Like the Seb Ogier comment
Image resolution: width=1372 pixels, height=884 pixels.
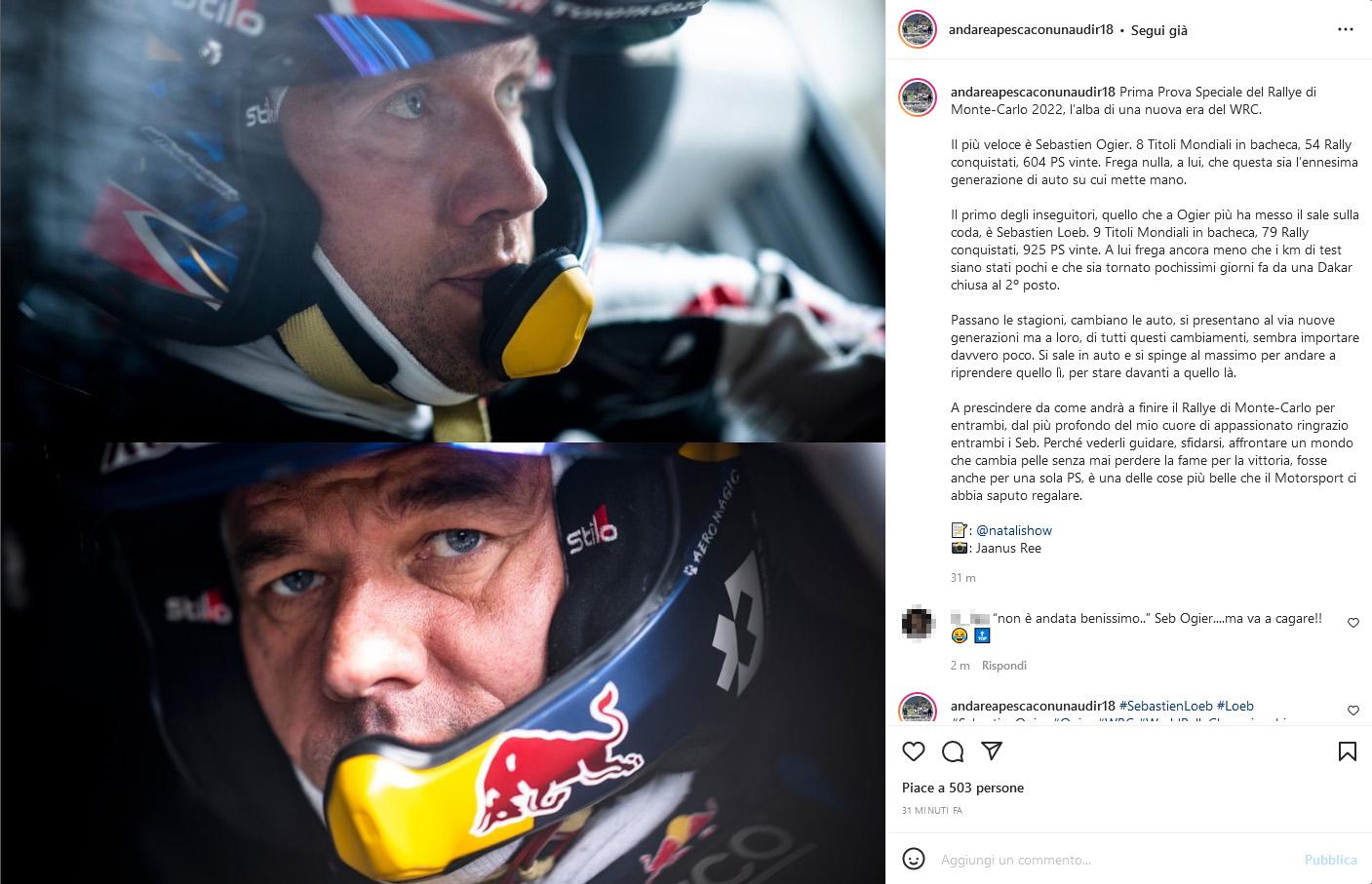1353,623
